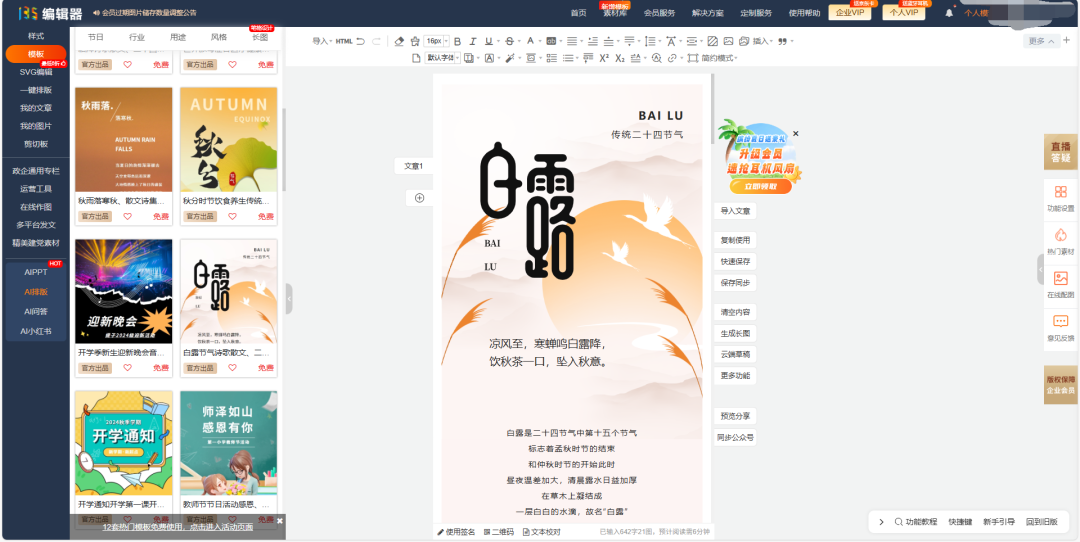Open 我的文章 in the left sidebar
The height and width of the screenshot is (542, 1080).
(36, 108)
